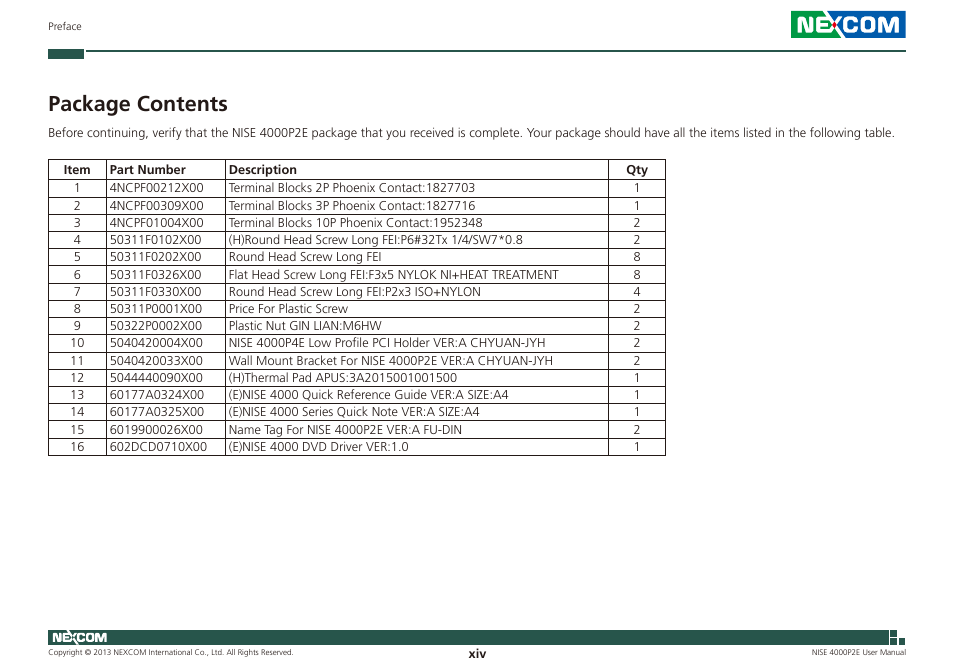Image resolution: width=954 pixels, height=672 pixels.
Task: Select part number 4NCPF01004X00
Action: [x=156, y=223]
